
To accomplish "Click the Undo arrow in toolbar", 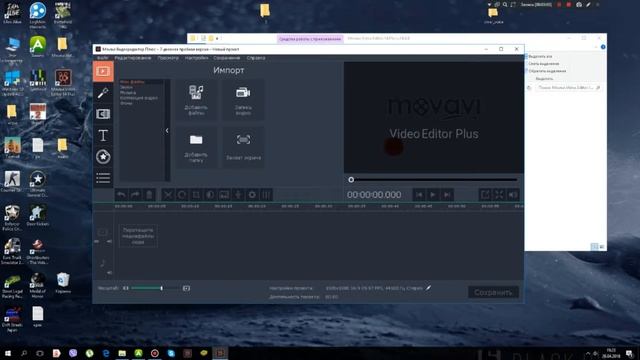I will pos(121,195).
